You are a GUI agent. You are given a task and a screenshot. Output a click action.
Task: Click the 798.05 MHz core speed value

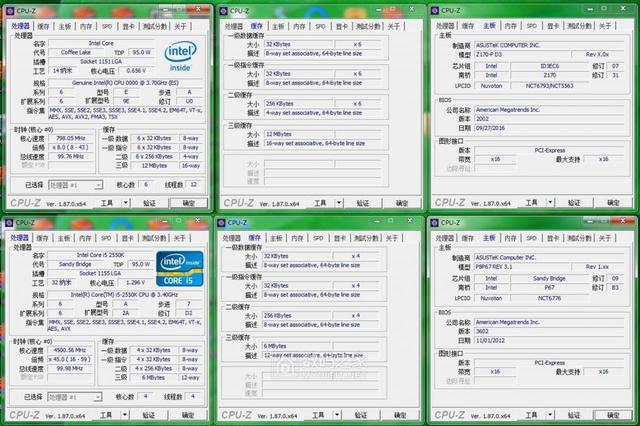(x=71, y=138)
